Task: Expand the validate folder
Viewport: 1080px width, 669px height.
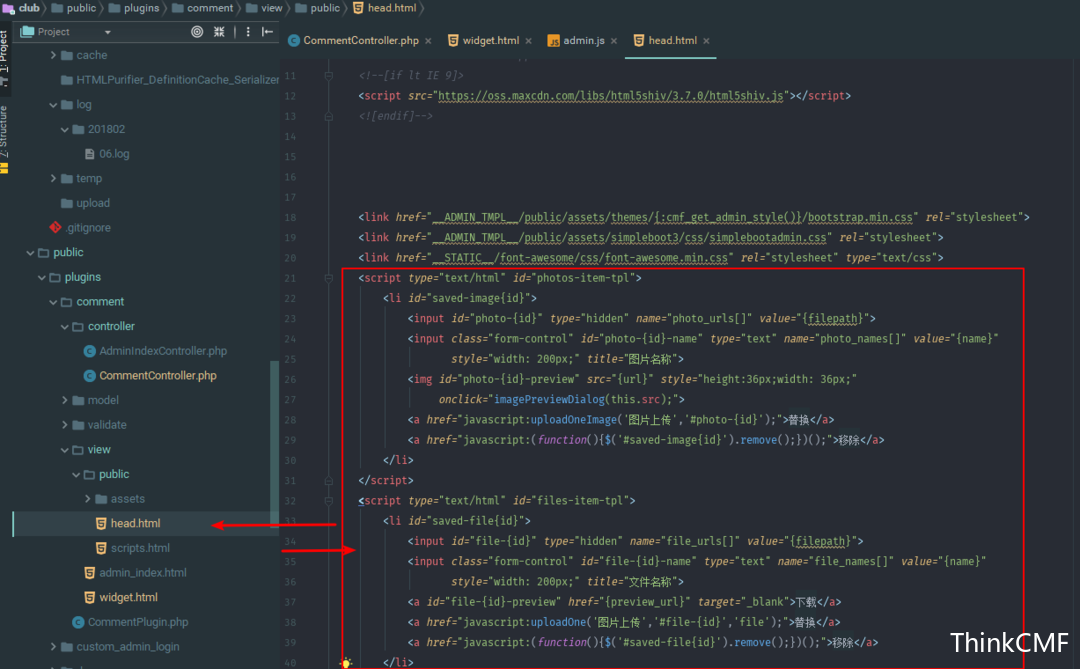Action: (x=65, y=425)
